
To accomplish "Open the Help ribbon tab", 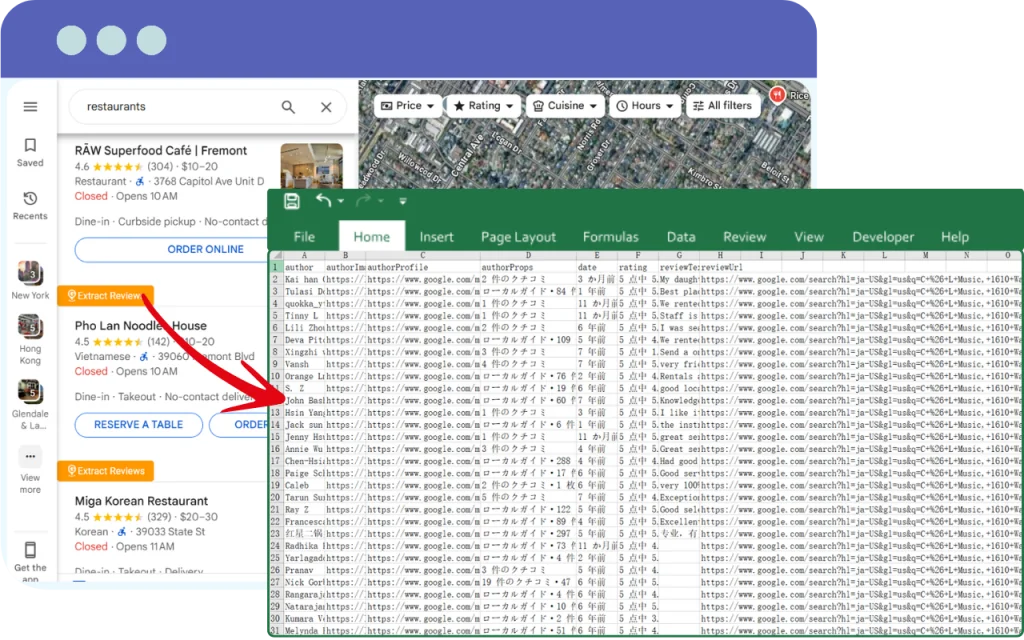I will [x=955, y=237].
